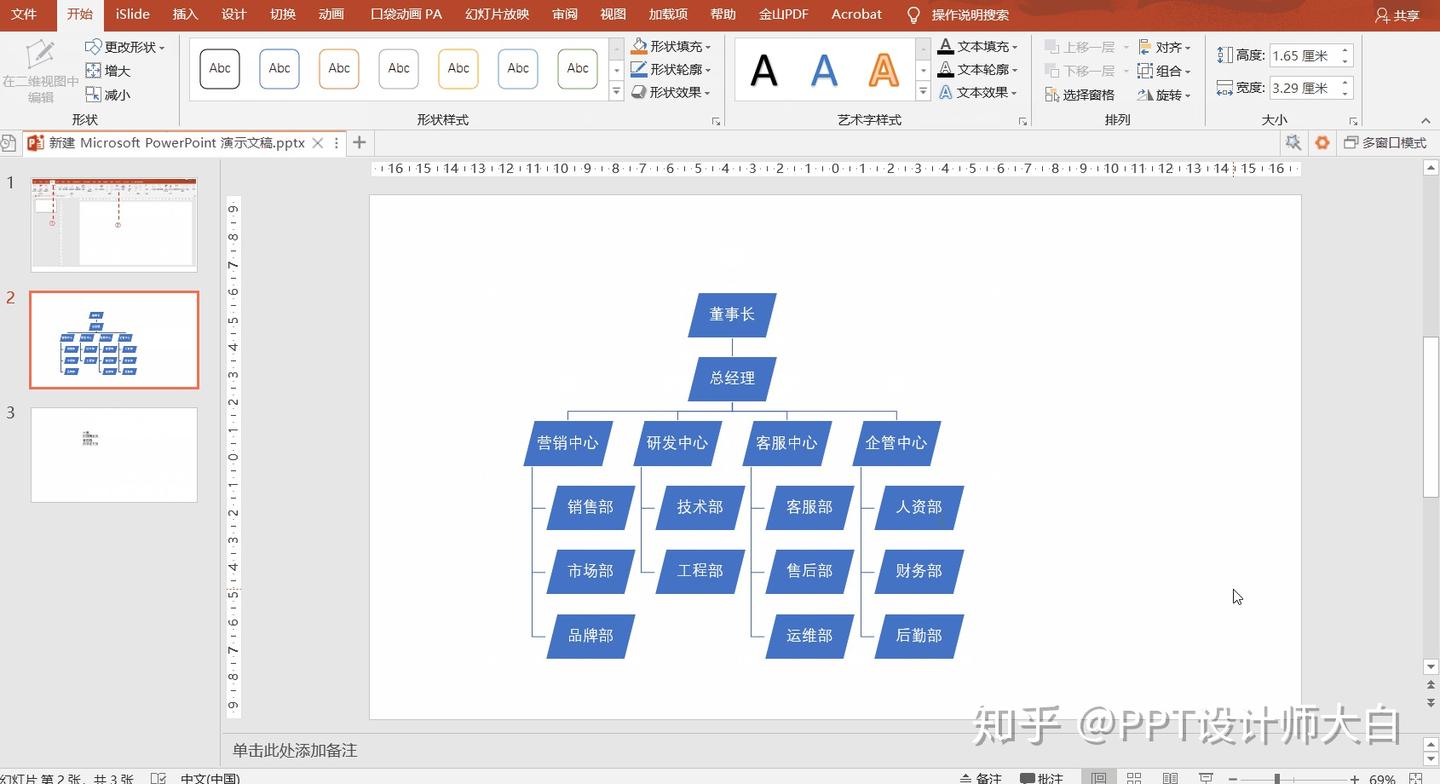
Task: Select the 形状轮廓 (Shape Outline) tool
Action: [668, 69]
